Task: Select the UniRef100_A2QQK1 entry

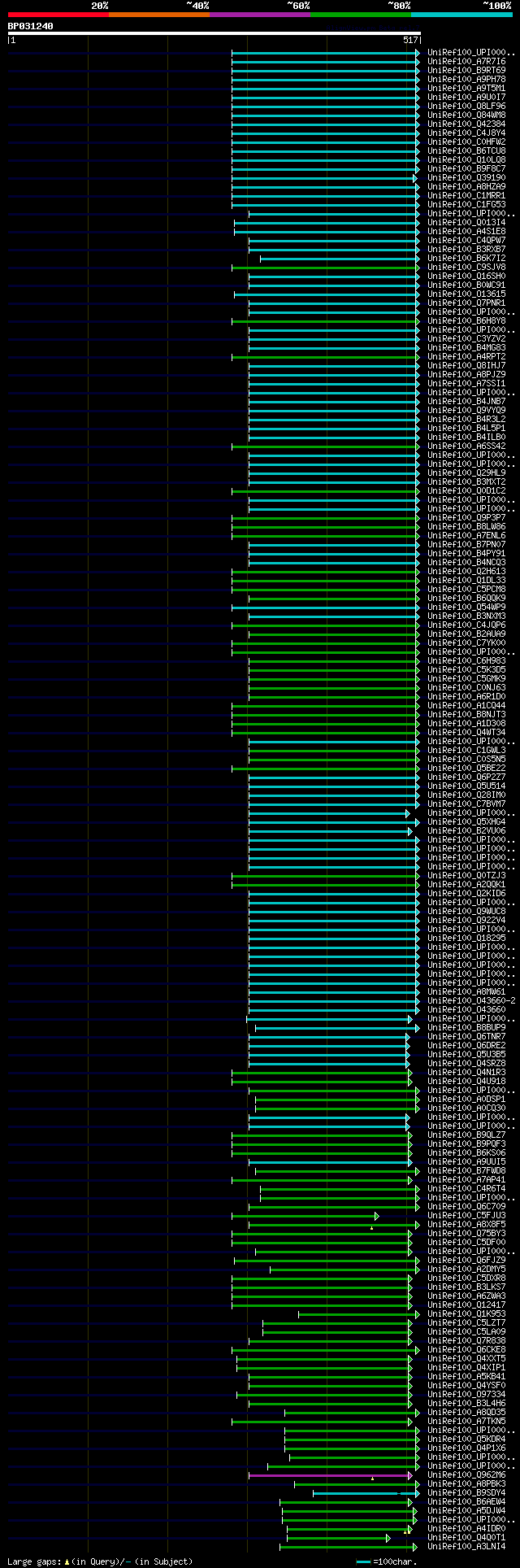Action: click(x=466, y=885)
